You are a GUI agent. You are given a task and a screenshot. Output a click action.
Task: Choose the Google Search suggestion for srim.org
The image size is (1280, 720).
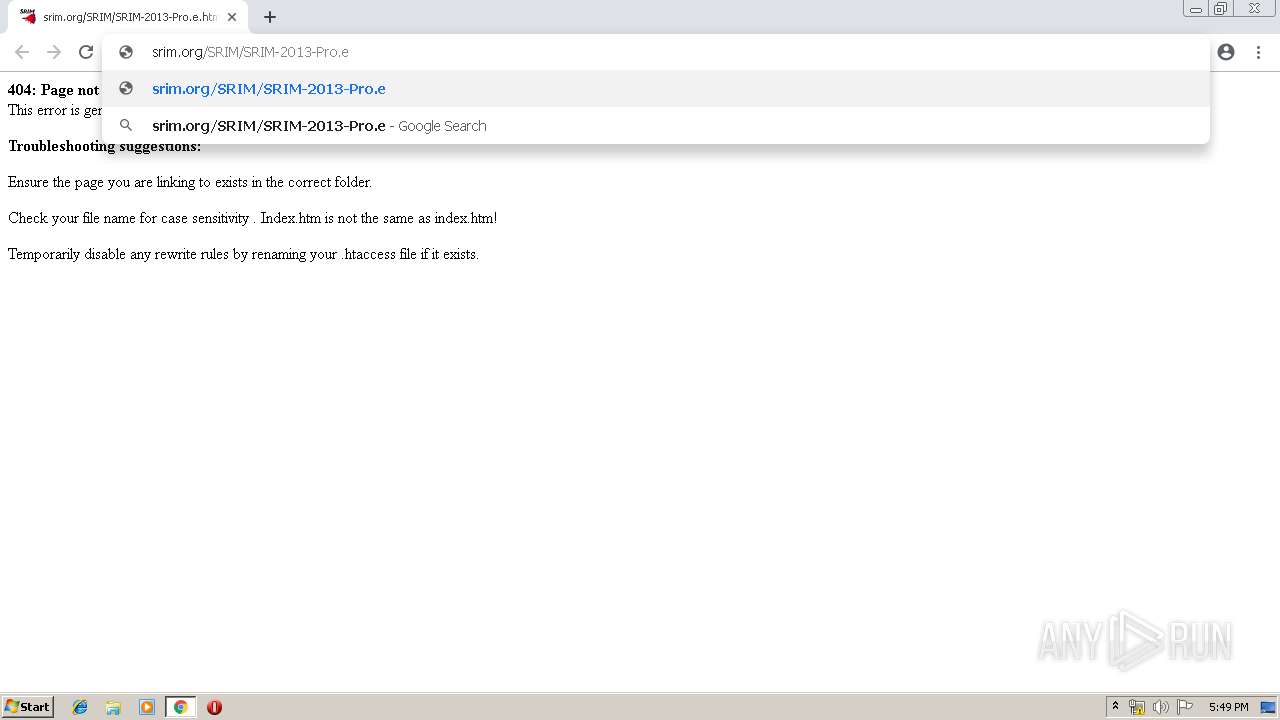656,126
